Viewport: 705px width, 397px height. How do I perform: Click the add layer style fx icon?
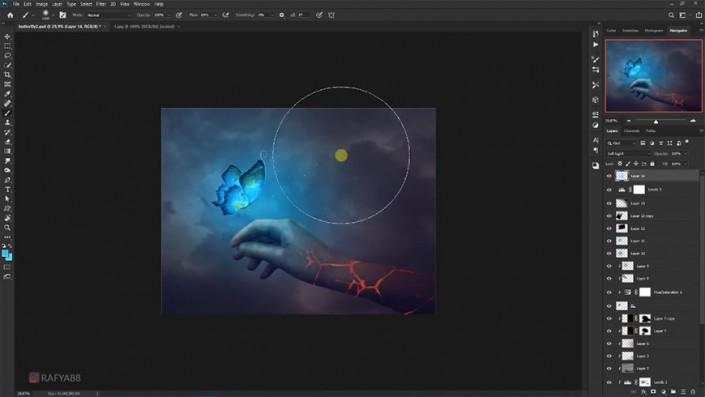pos(644,392)
